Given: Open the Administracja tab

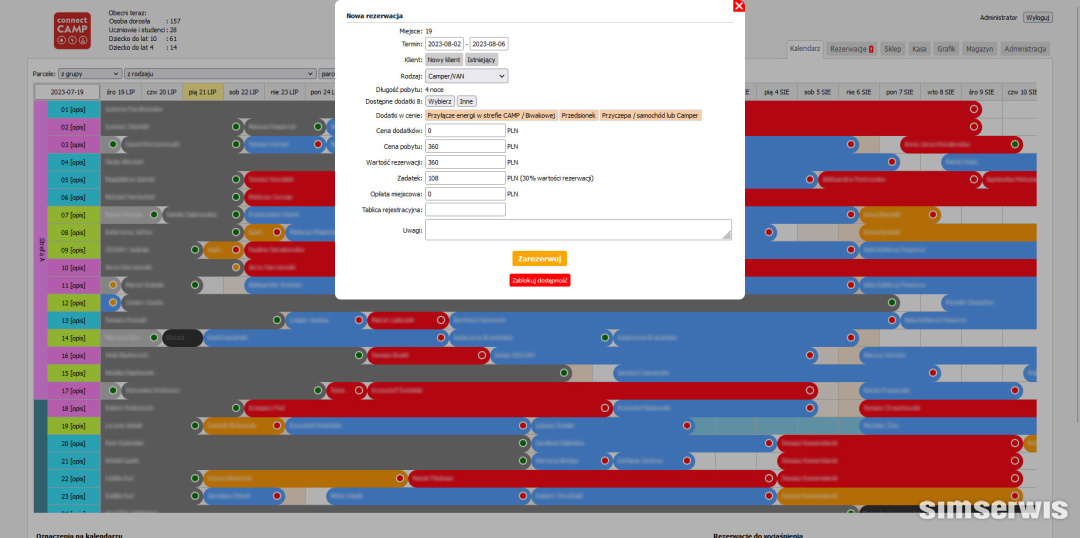Looking at the screenshot, I should 1025,50.
